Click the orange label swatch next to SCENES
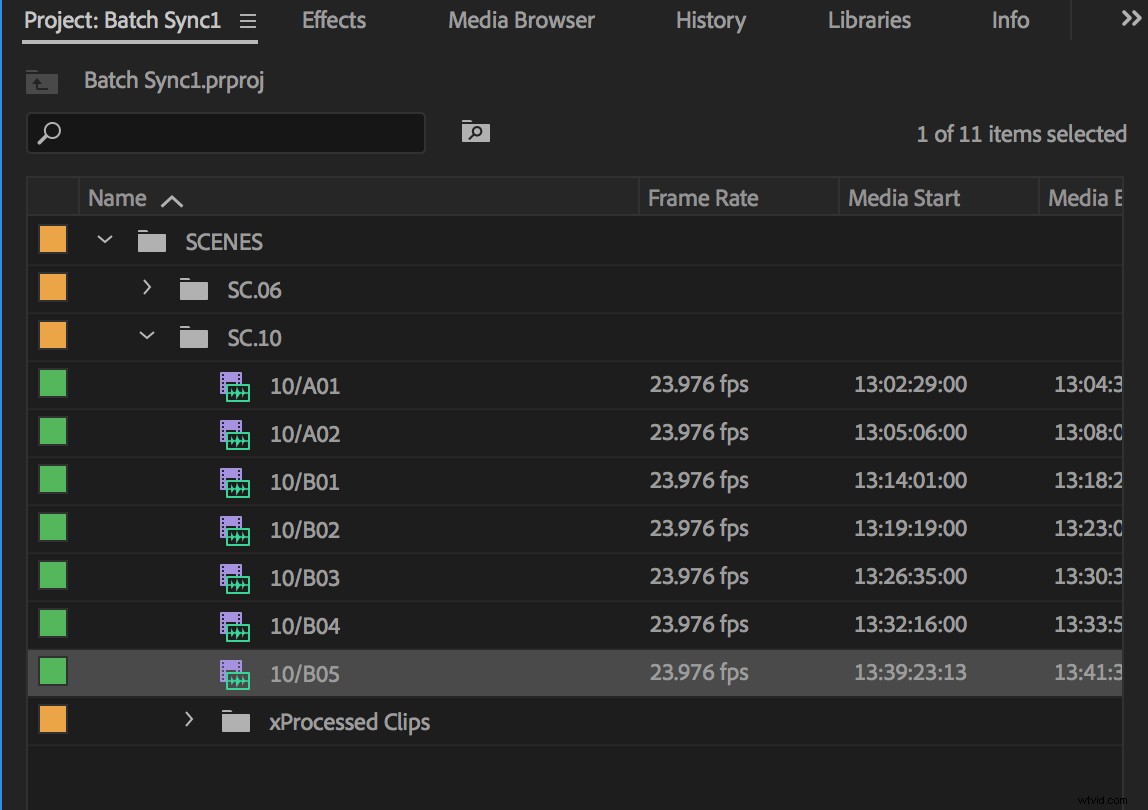 point(52,239)
